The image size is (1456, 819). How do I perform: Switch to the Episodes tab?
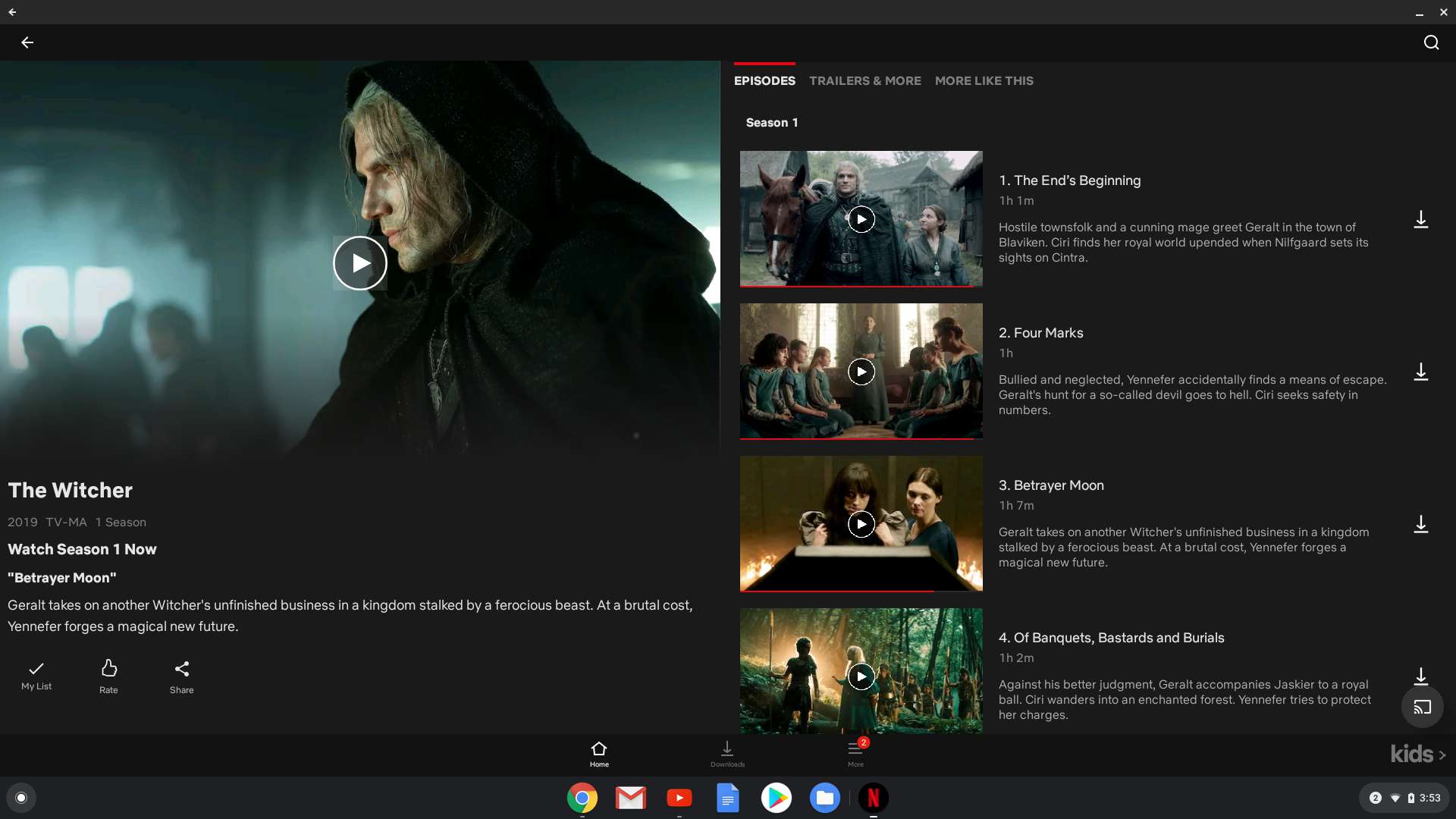coord(764,80)
